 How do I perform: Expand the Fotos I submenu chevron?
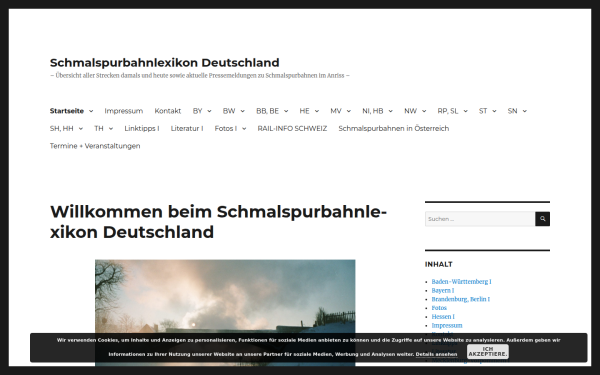point(244,129)
